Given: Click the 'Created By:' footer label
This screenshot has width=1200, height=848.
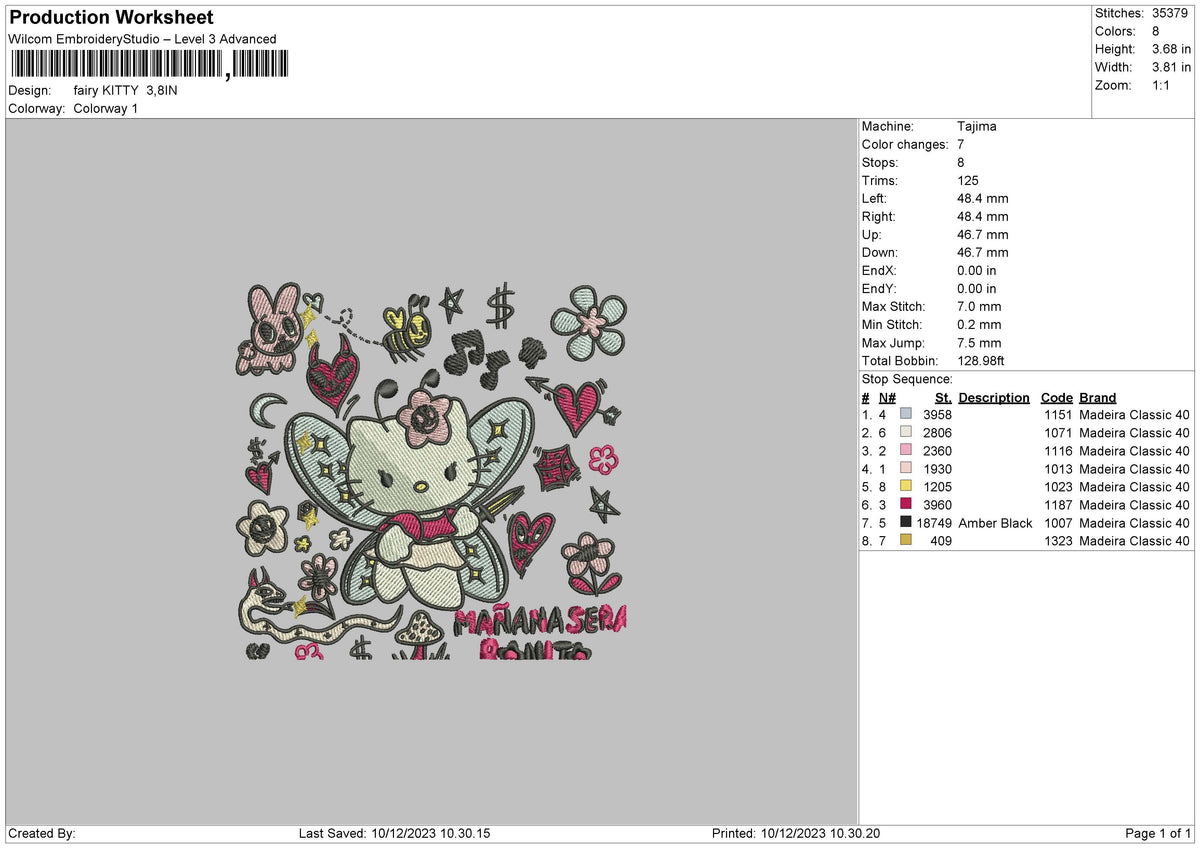Looking at the screenshot, I should pos(41,834).
